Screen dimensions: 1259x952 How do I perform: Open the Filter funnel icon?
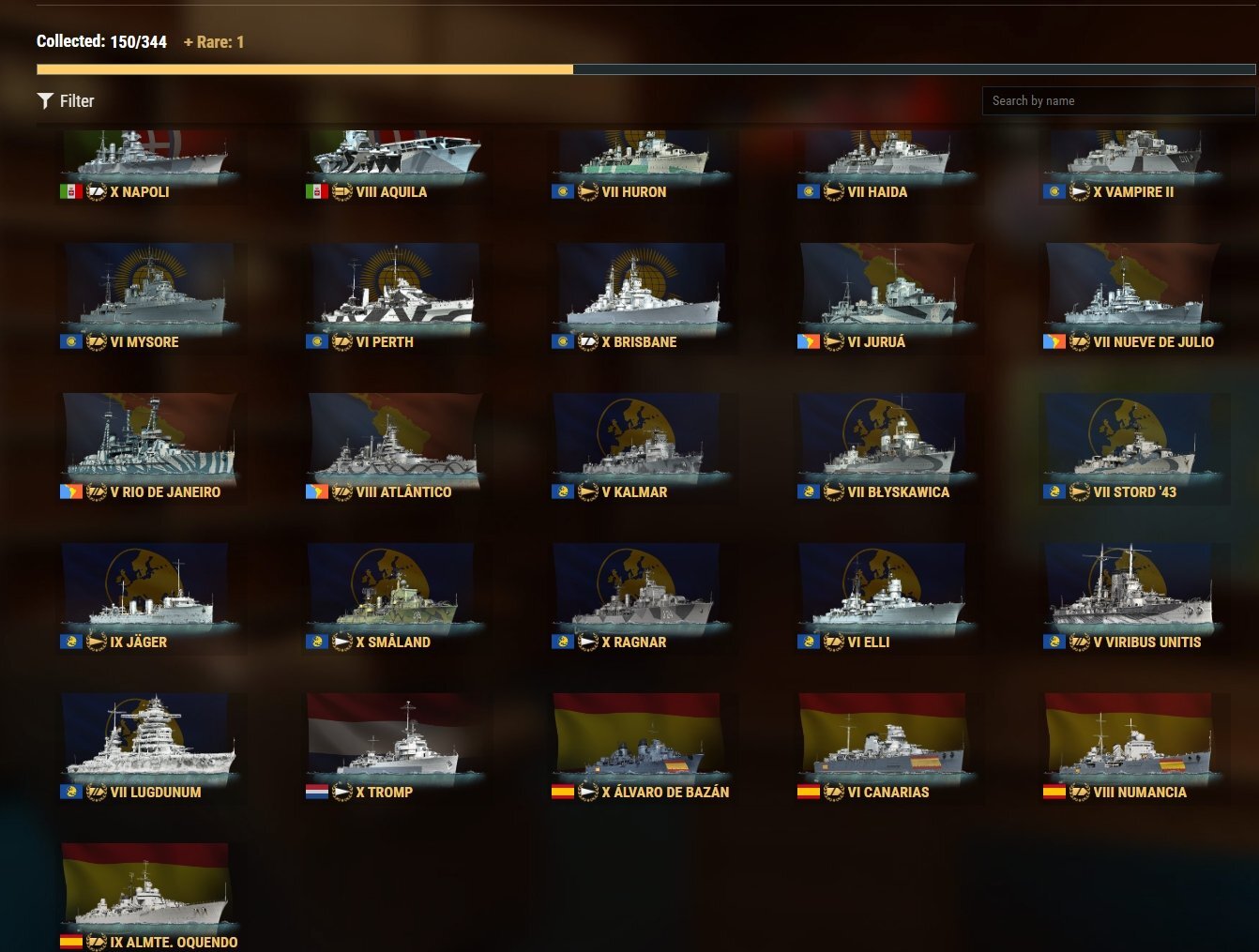45,100
